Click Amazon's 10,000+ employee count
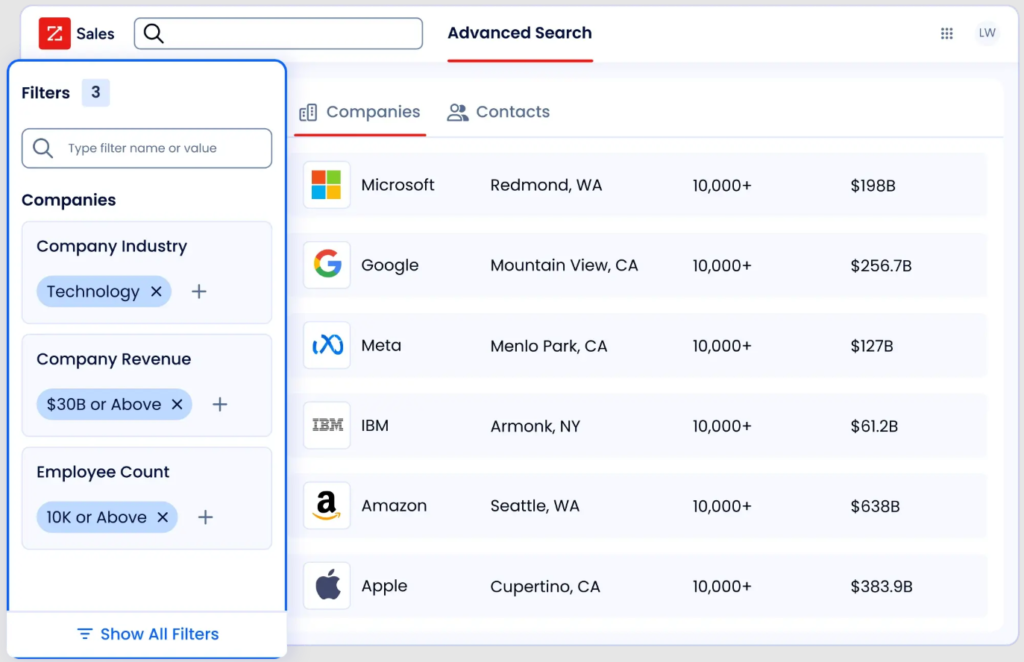The image size is (1024, 662). coord(722,506)
